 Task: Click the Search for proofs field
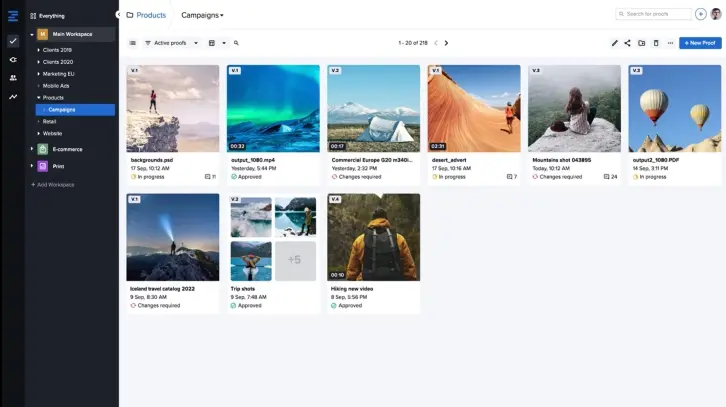click(655, 14)
